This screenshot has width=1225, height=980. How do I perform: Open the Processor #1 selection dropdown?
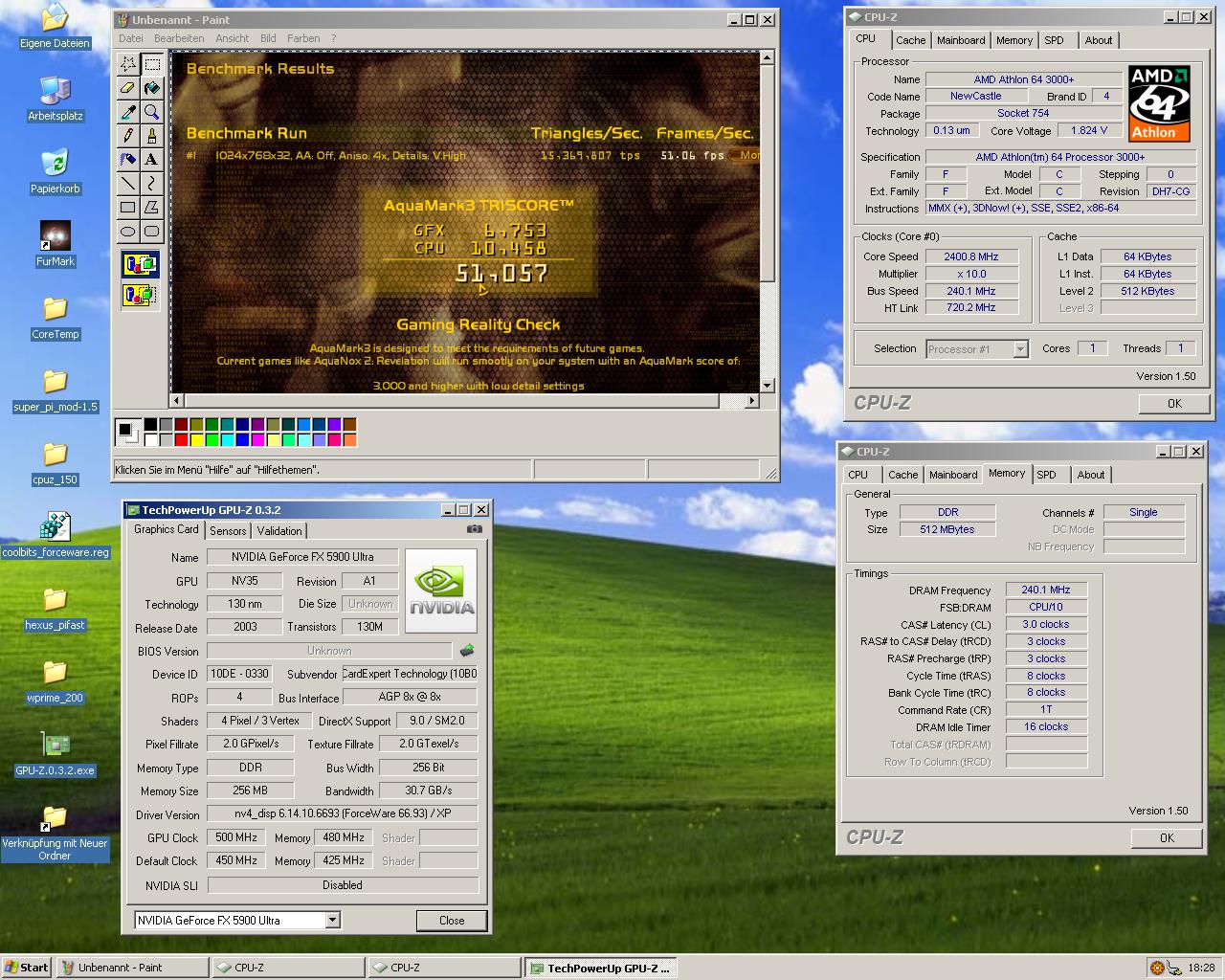[1020, 349]
